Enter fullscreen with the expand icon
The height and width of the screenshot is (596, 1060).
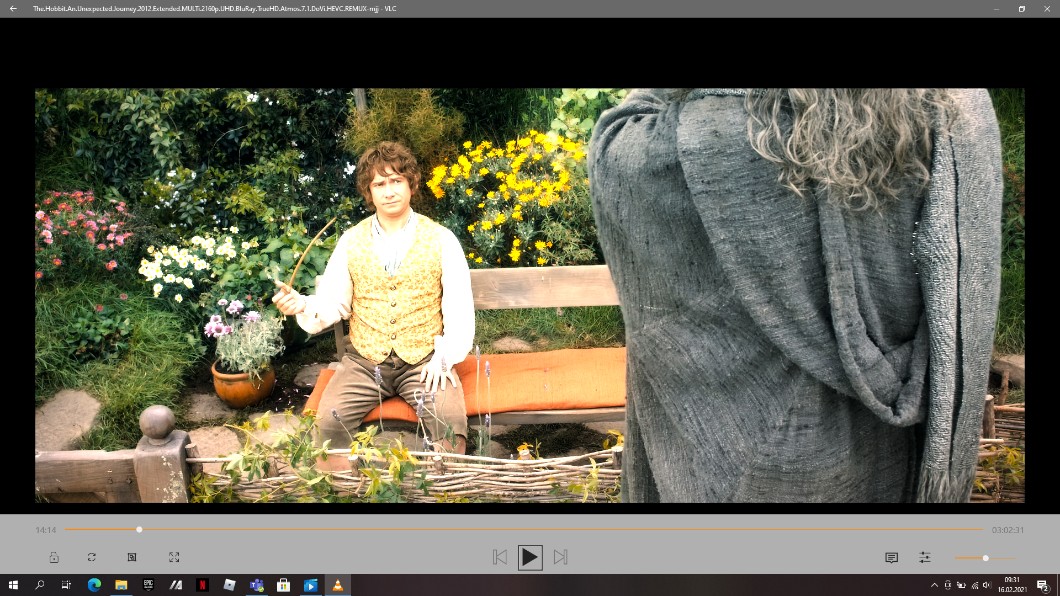tap(174, 557)
